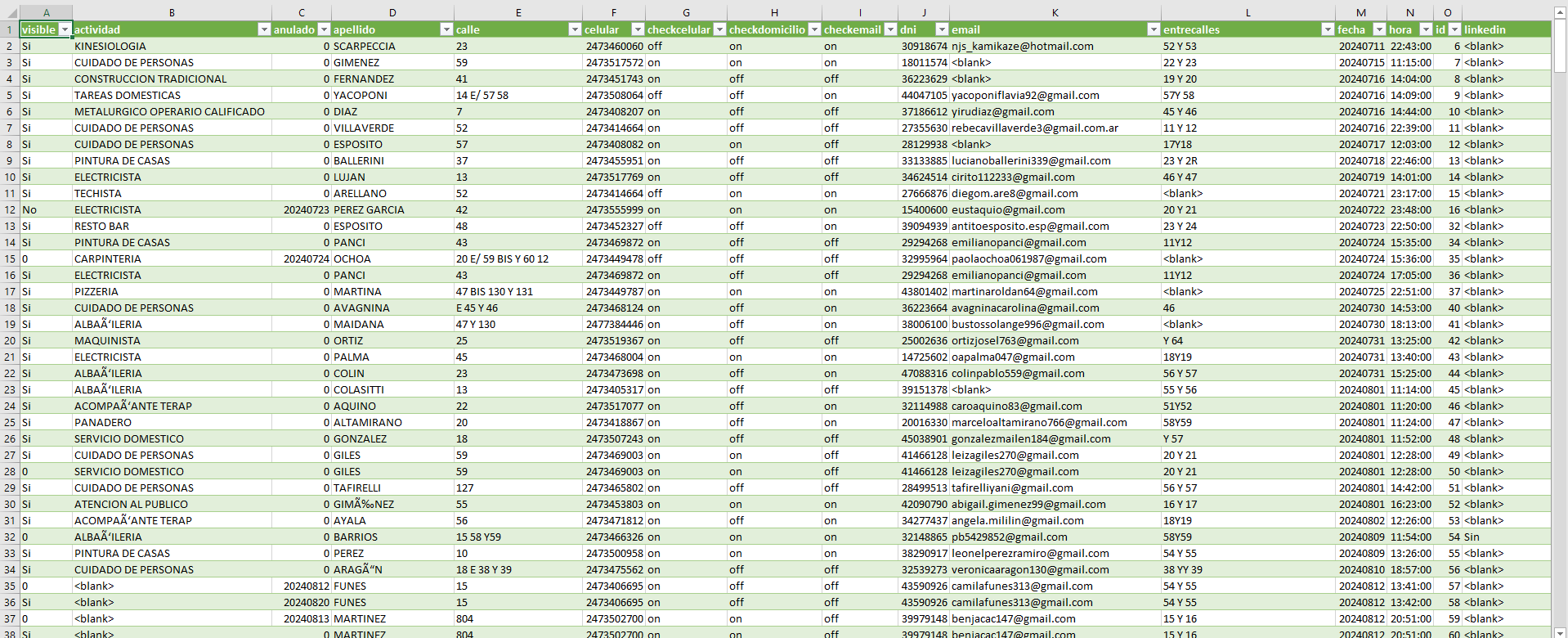Select column L by its letter header
The image size is (1568, 638).
click(x=1248, y=12)
